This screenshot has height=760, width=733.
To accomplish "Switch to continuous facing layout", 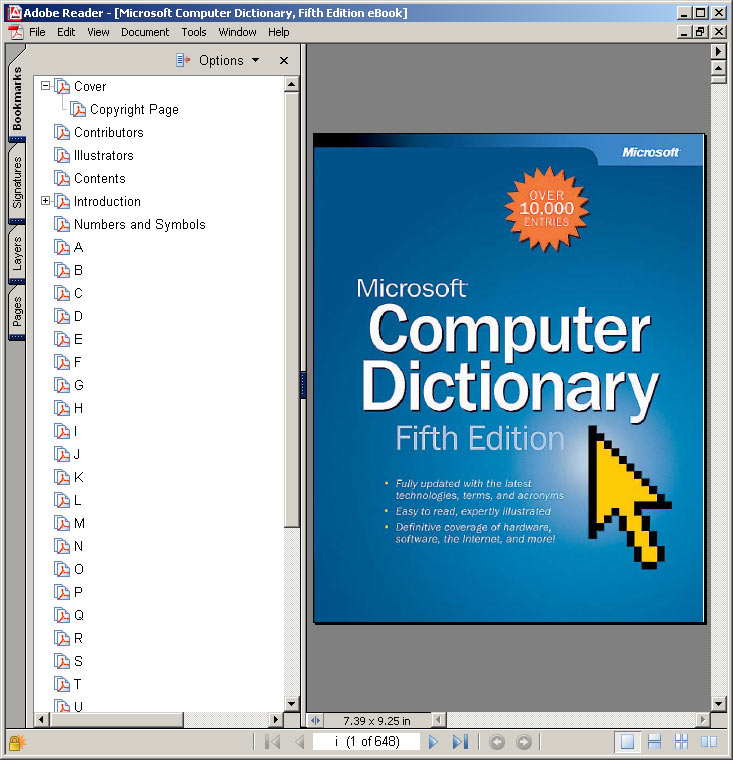I will pos(681,742).
